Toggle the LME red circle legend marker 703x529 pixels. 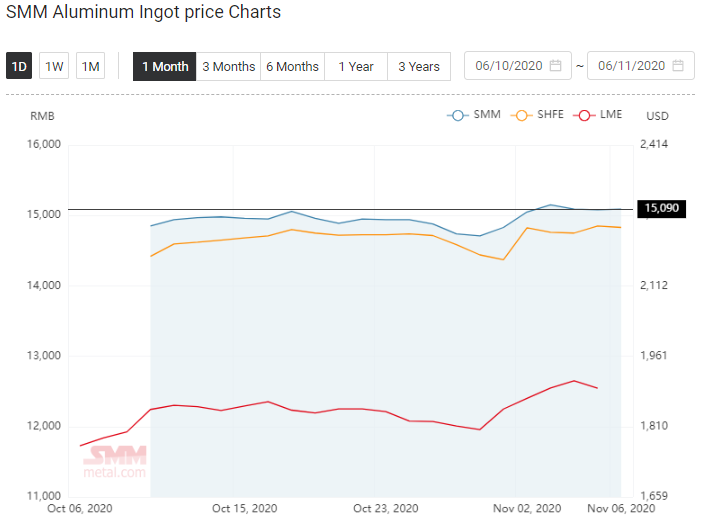pos(584,115)
